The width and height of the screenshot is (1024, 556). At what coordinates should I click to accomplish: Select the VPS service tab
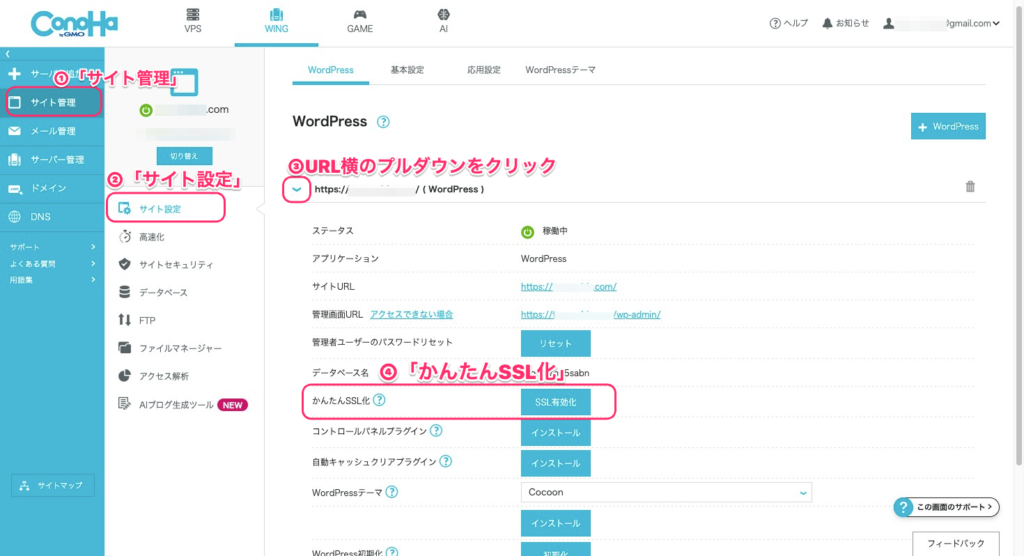click(x=193, y=22)
